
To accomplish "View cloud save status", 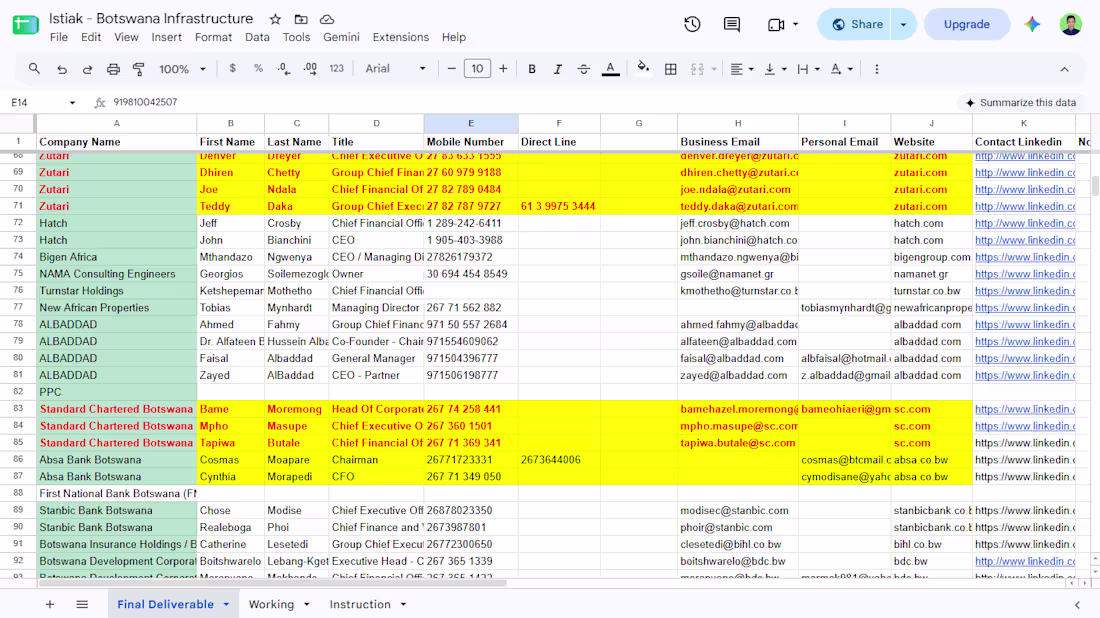I will [x=327, y=19].
